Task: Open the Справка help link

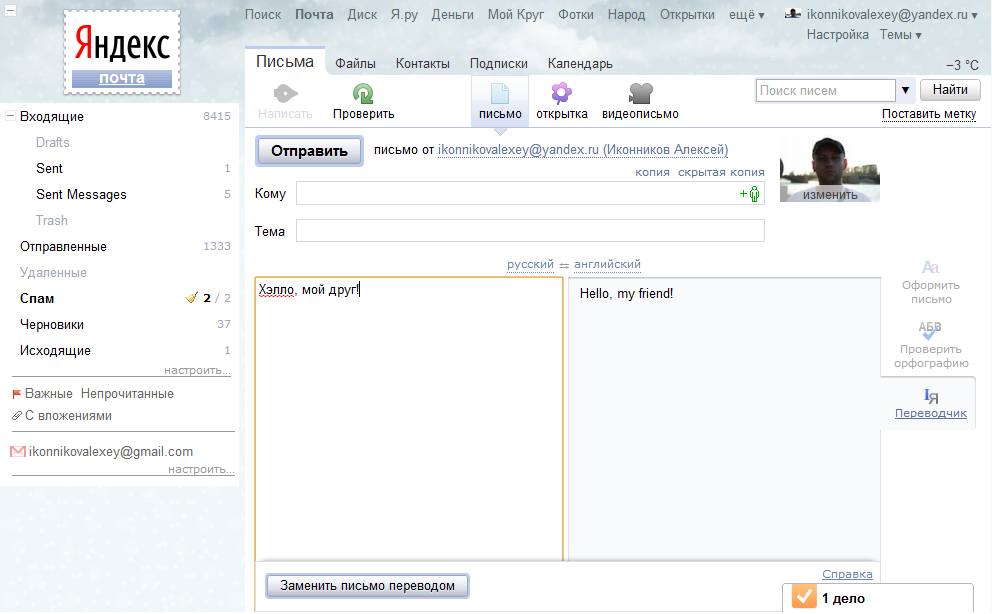Action: [847, 574]
